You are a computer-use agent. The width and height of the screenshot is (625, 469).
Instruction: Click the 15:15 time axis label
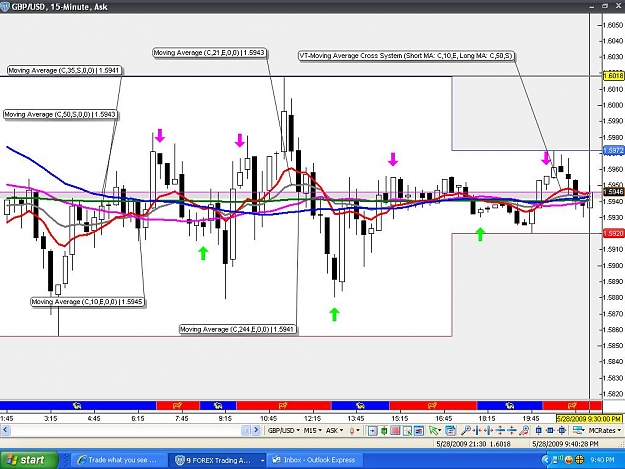click(399, 418)
